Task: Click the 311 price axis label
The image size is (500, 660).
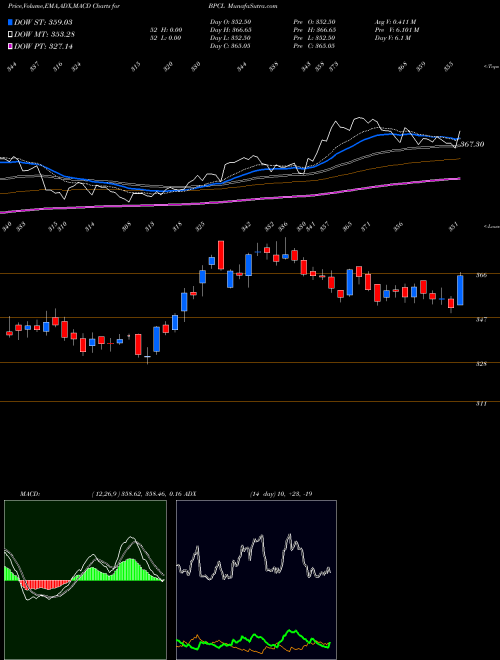Action: [482, 404]
